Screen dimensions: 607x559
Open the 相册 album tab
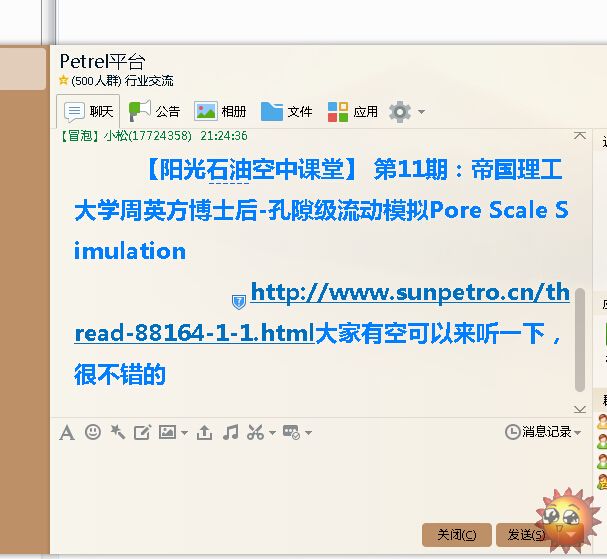[220, 111]
